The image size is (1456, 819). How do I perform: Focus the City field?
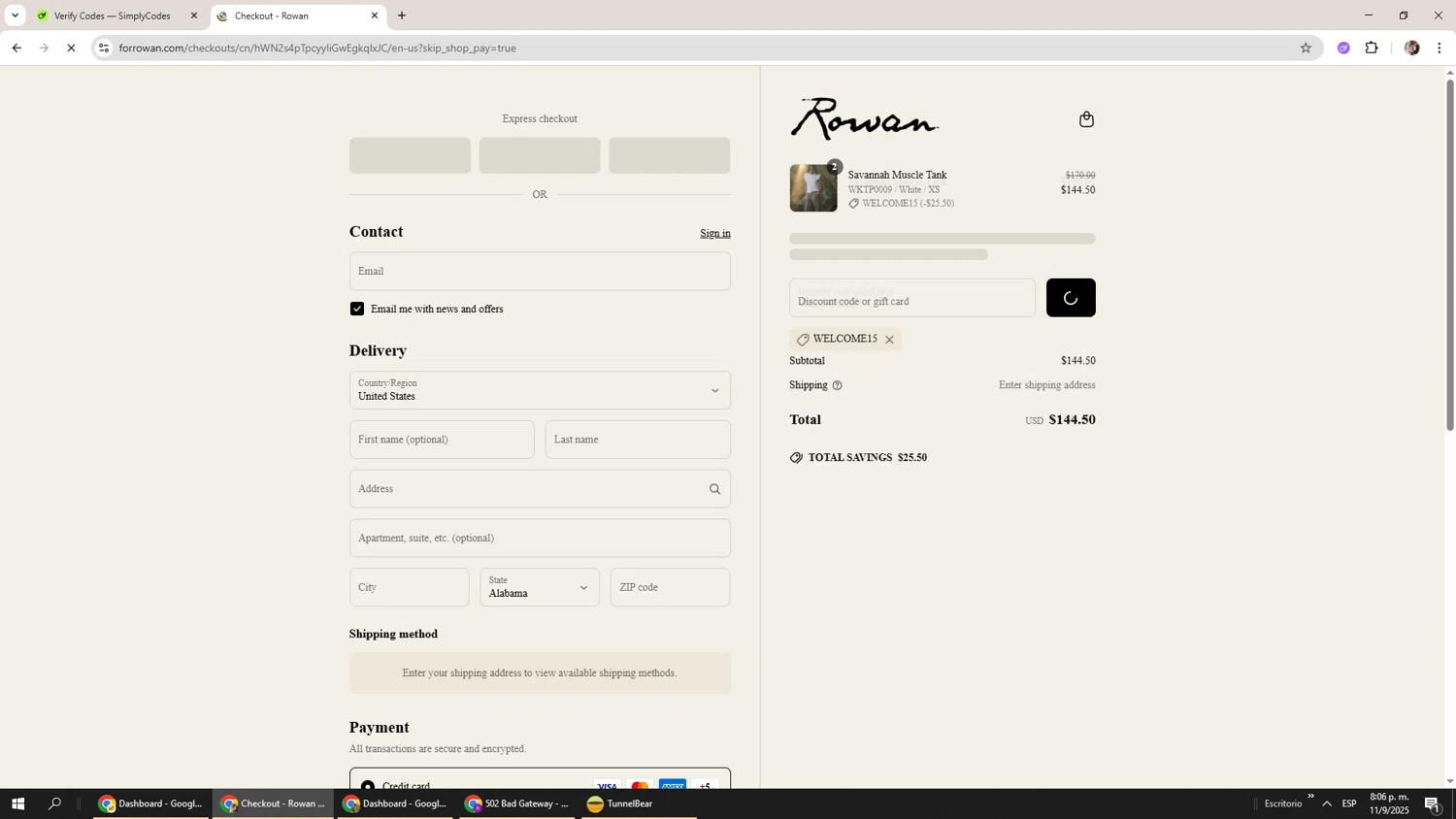410,587
